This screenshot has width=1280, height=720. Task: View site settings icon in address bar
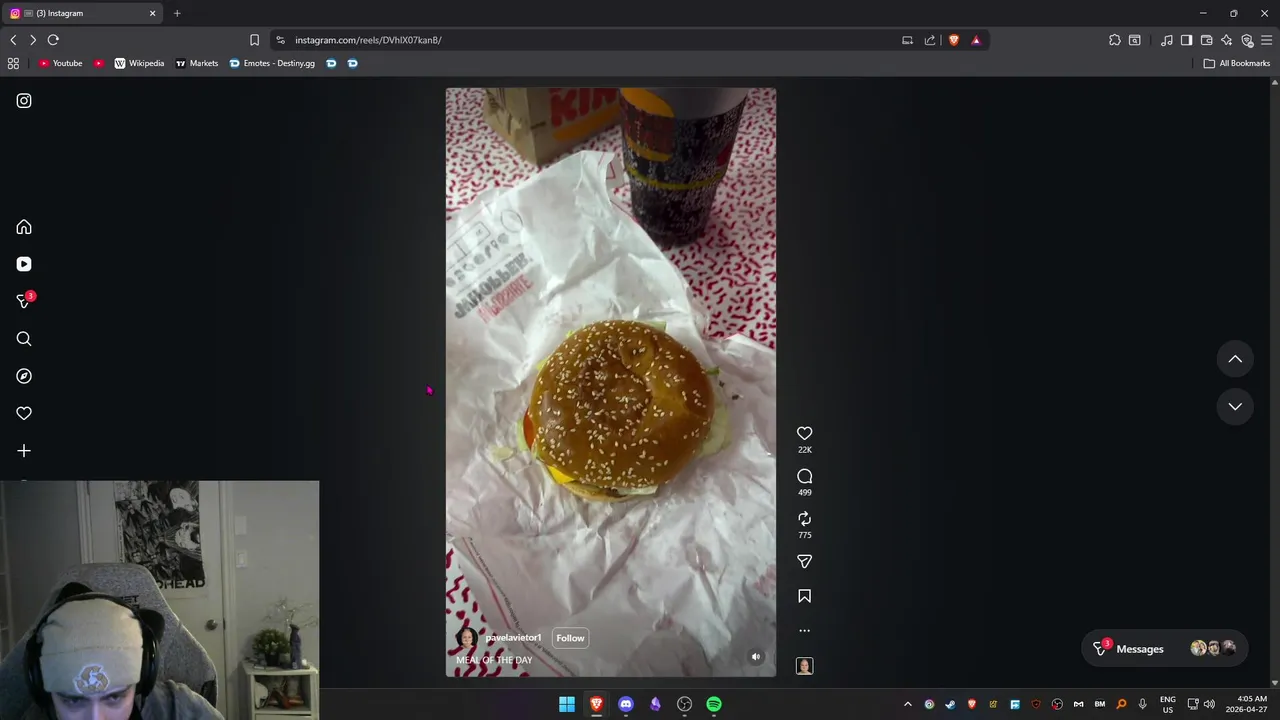tap(280, 40)
